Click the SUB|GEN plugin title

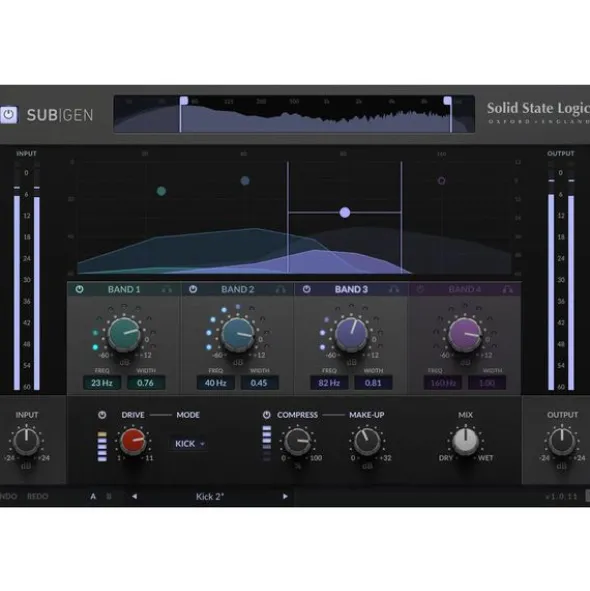tap(60, 115)
